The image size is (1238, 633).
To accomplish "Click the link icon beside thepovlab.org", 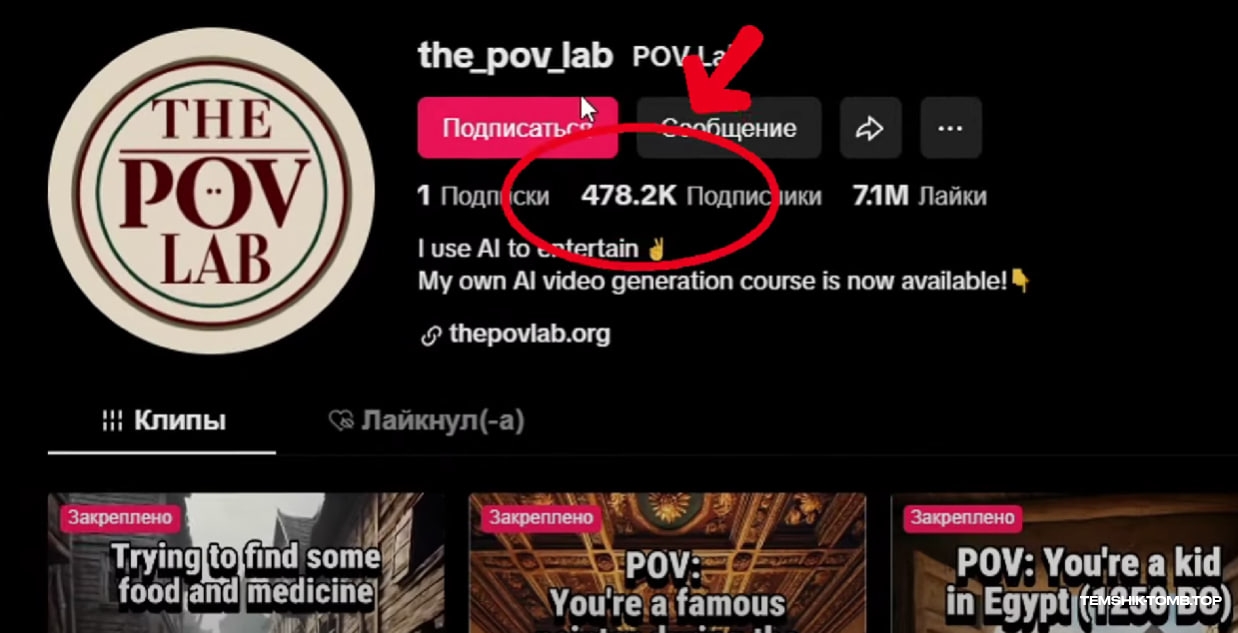I will pos(431,335).
